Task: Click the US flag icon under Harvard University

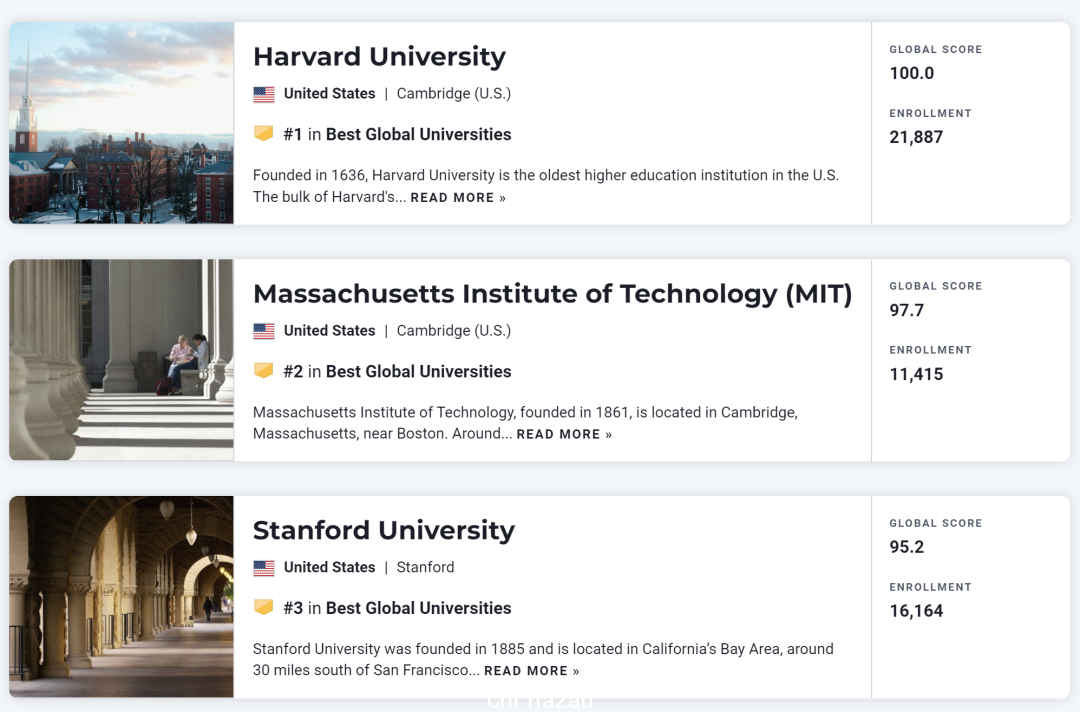Action: (x=264, y=94)
